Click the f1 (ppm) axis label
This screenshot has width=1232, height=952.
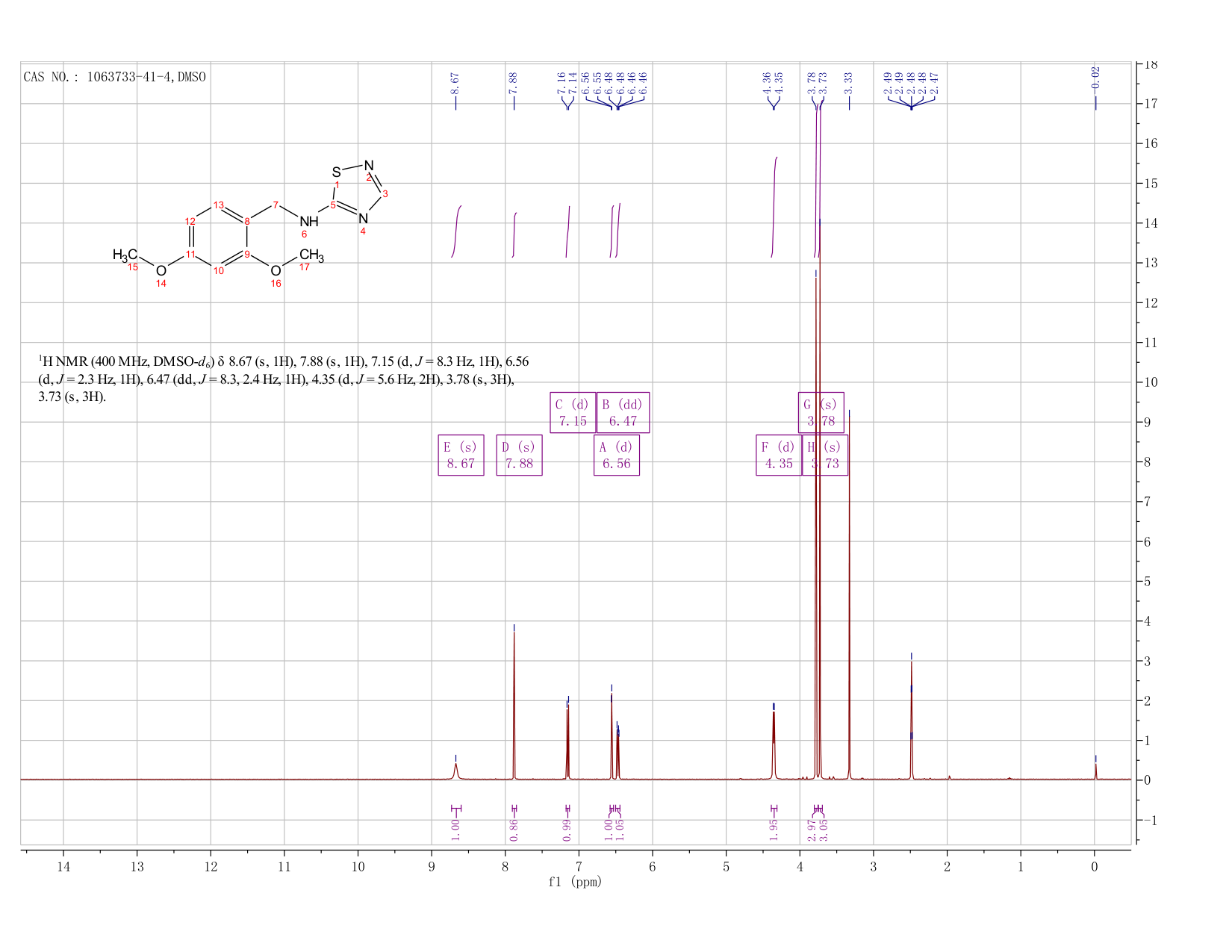575,882
